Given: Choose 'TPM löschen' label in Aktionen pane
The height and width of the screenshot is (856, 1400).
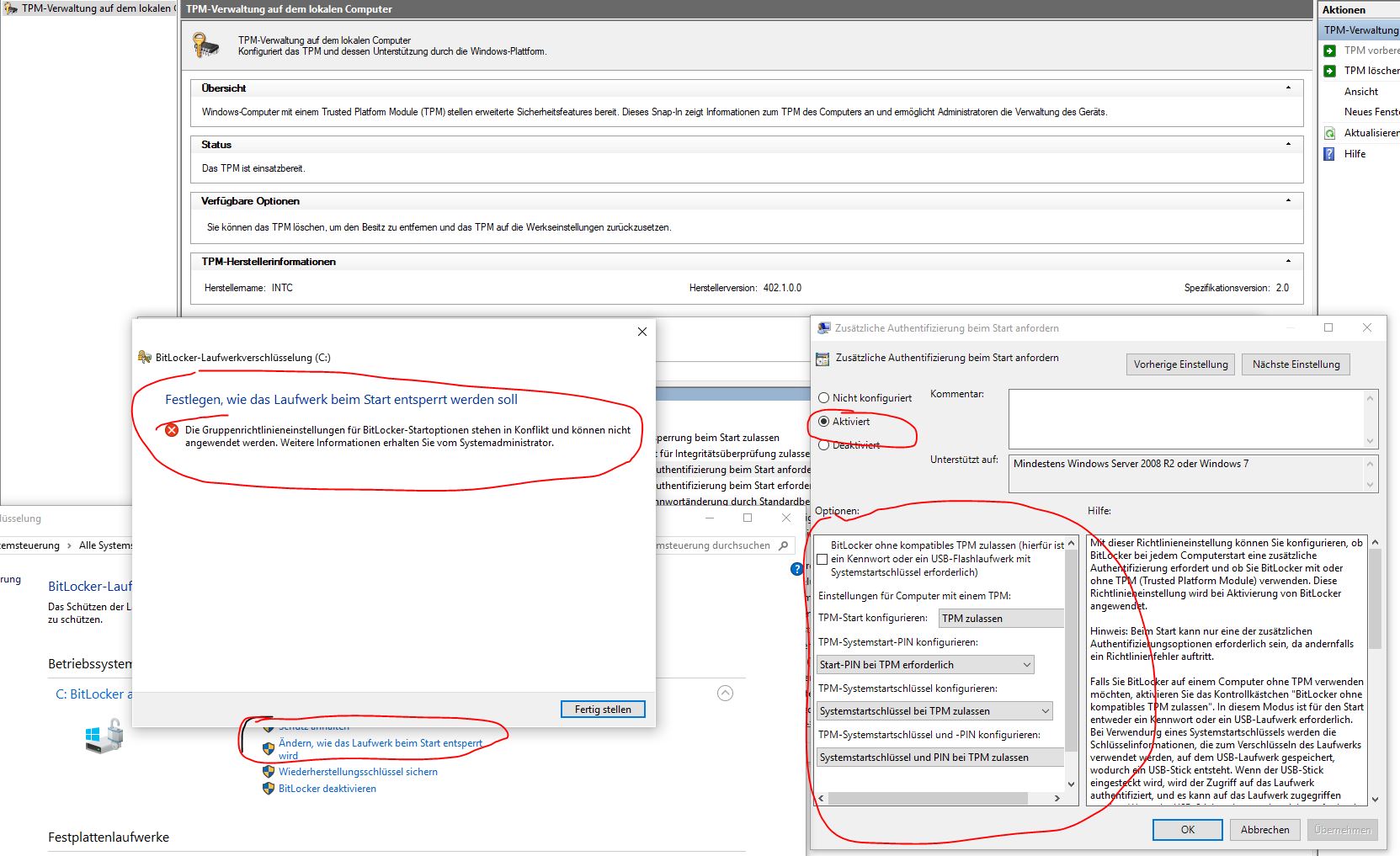Looking at the screenshot, I should (x=1371, y=71).
